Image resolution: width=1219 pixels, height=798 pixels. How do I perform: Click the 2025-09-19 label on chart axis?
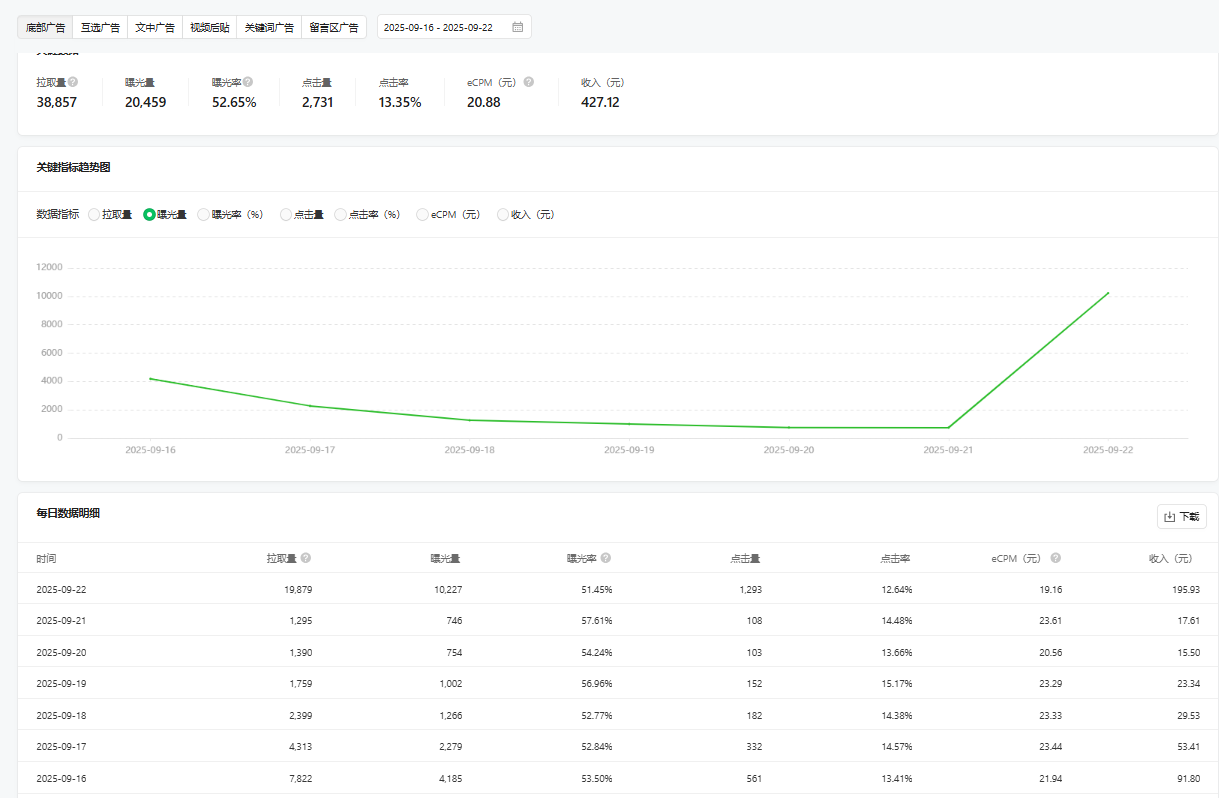click(x=629, y=450)
